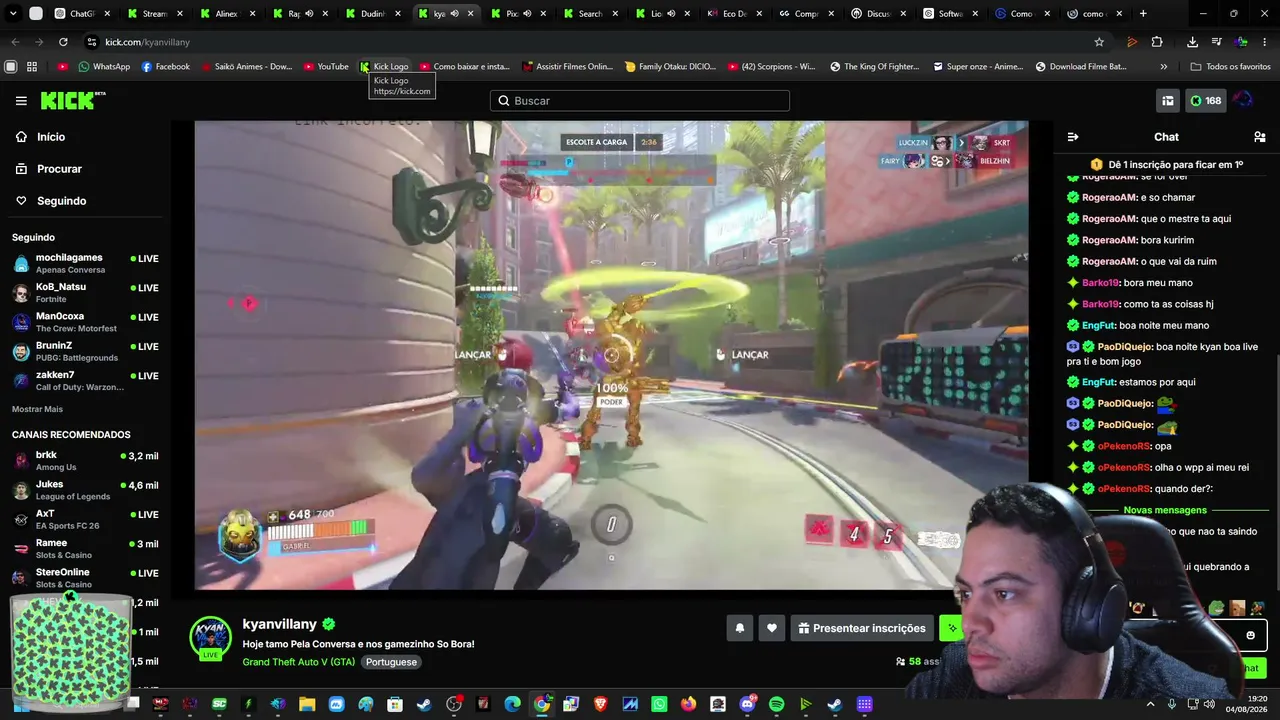Open the user profile avatar menu
The width and height of the screenshot is (1280, 720).
(x=1243, y=101)
